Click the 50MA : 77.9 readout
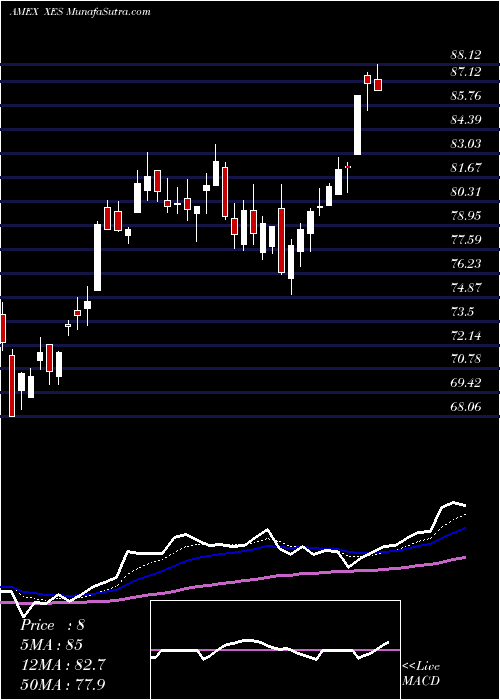 (x=63, y=684)
